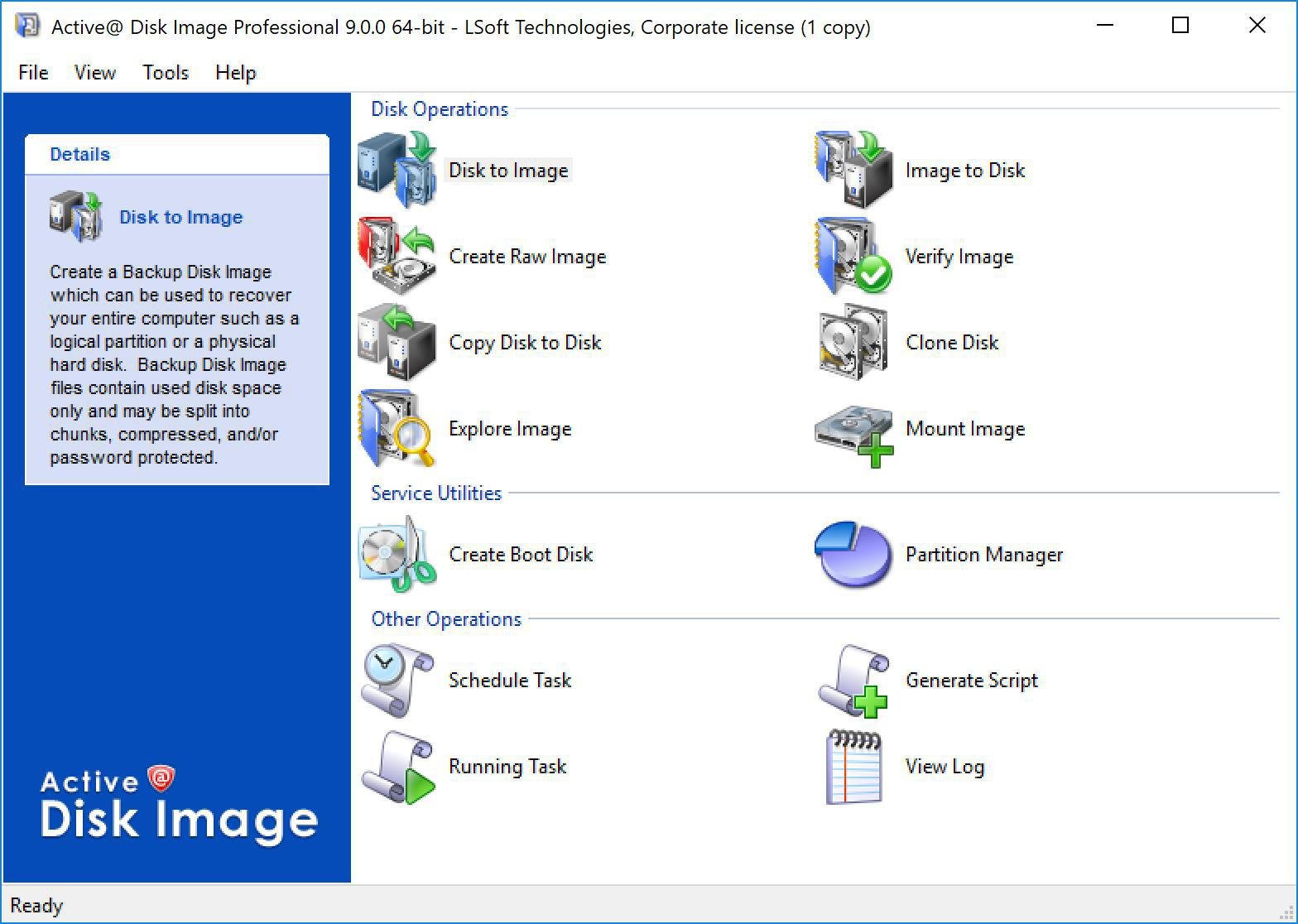Open the View menu
Screen dimensions: 1298x924
pyautogui.click(x=94, y=73)
